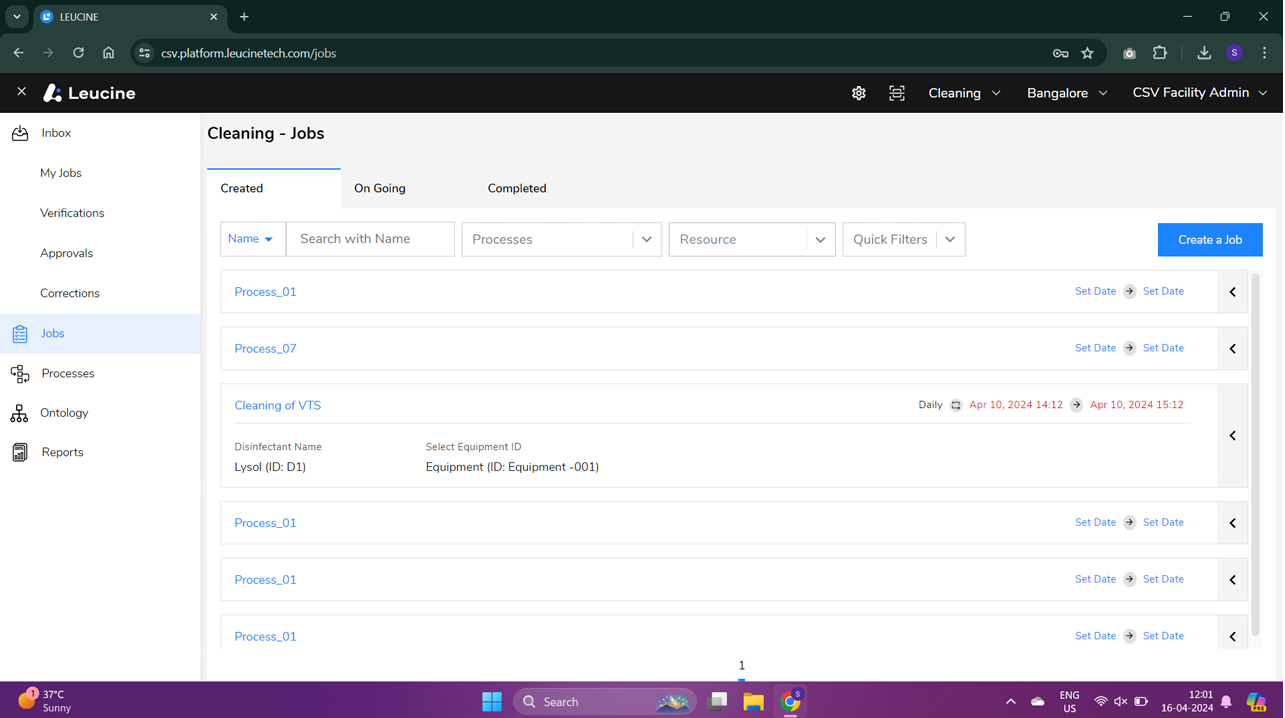Open the Chrome three-dot menu

point(1264,53)
